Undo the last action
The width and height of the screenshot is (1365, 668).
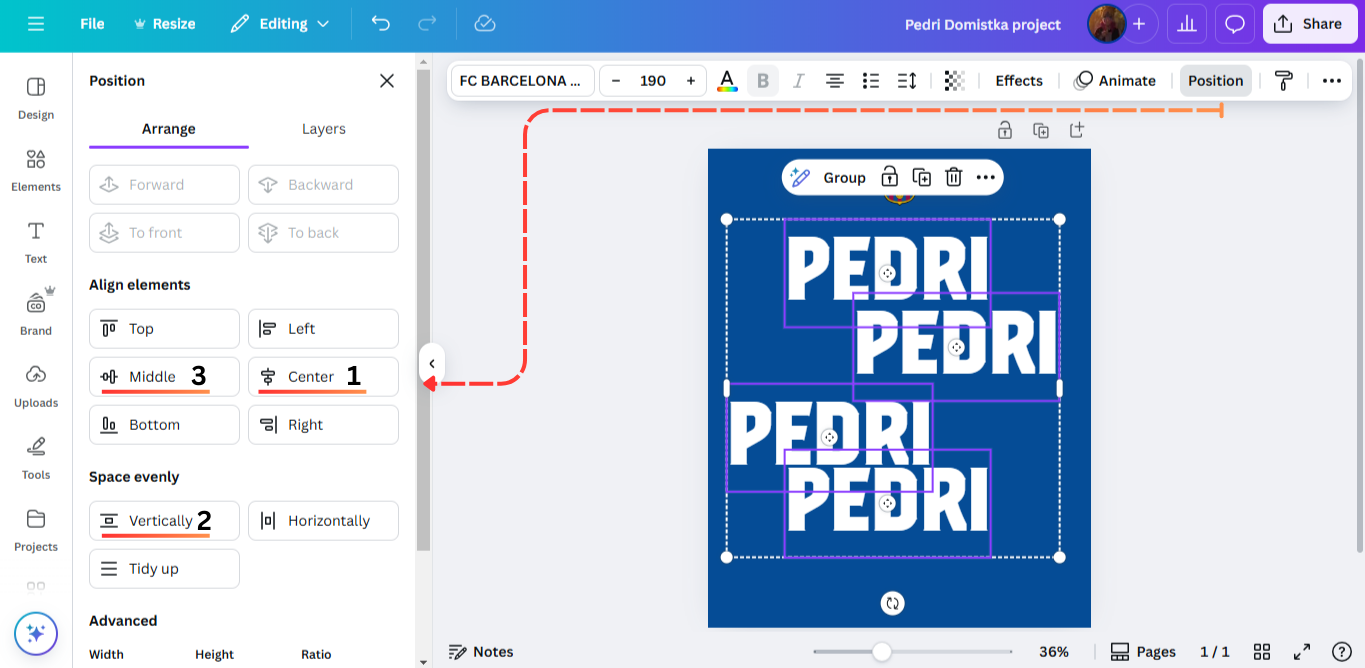coord(381,24)
